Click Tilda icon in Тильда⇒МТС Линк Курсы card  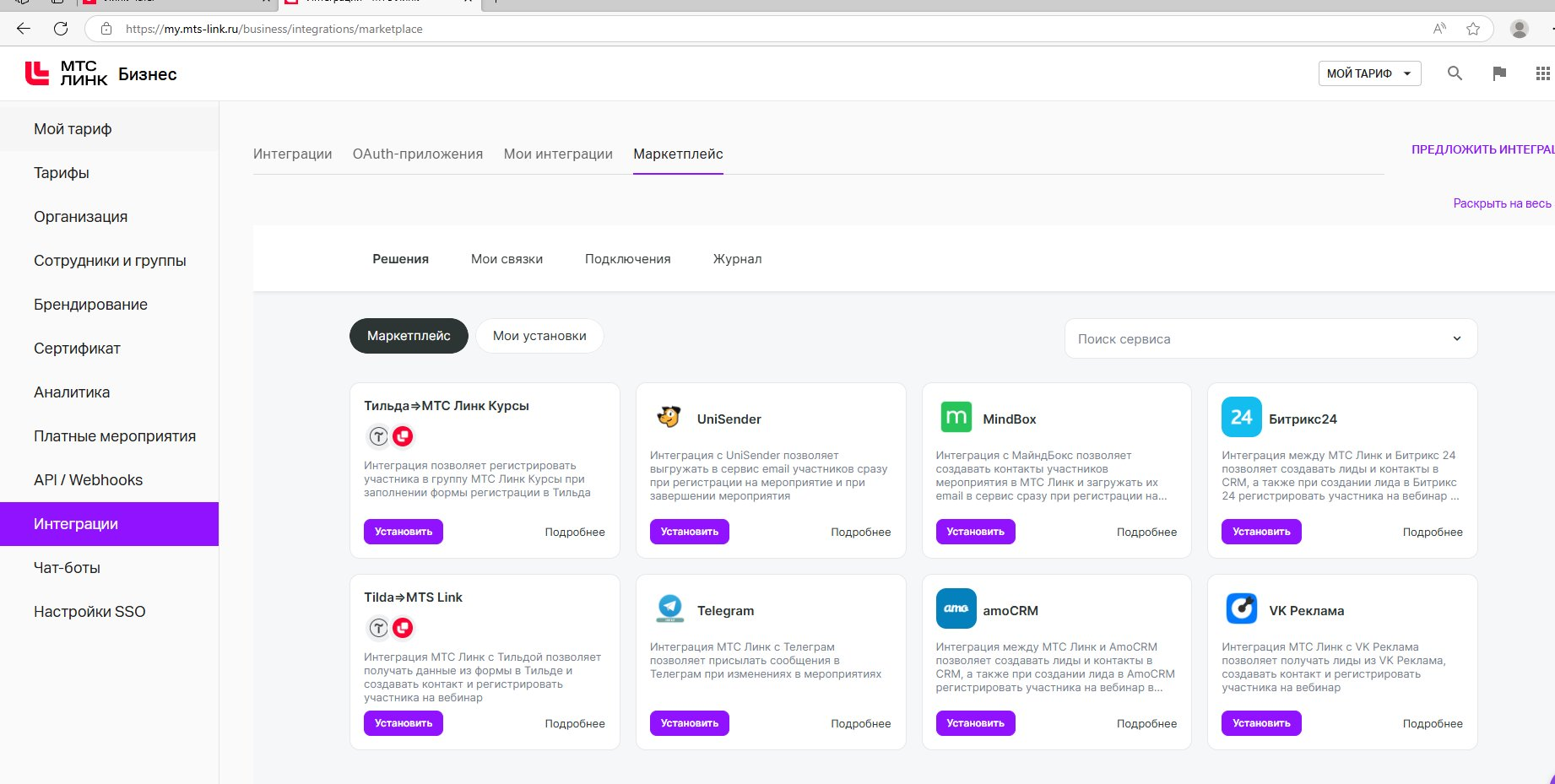379,436
